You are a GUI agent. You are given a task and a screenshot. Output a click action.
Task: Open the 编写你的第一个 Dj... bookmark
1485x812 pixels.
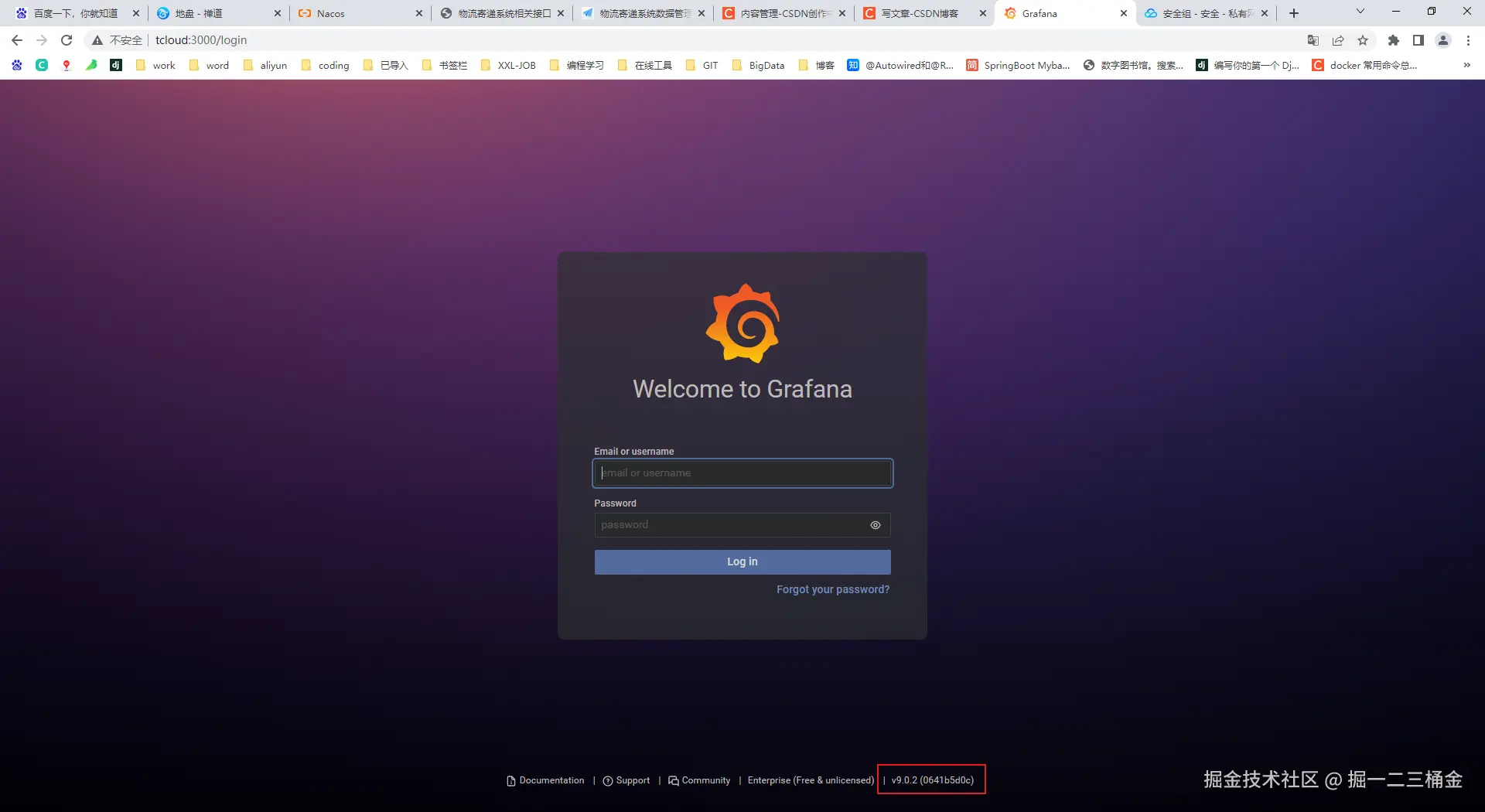point(1248,66)
